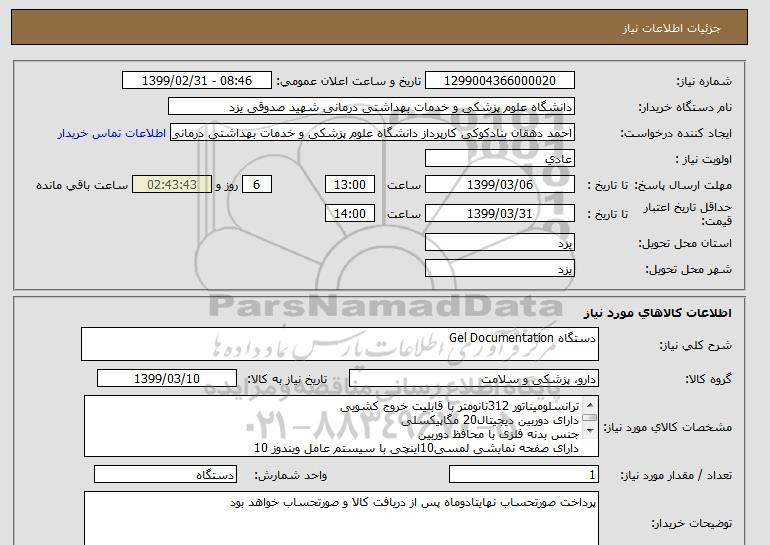The width and height of the screenshot is (770, 545).
Task: Select the 10 inch touchscreen Windows 10 line
Action: pos(416,448)
